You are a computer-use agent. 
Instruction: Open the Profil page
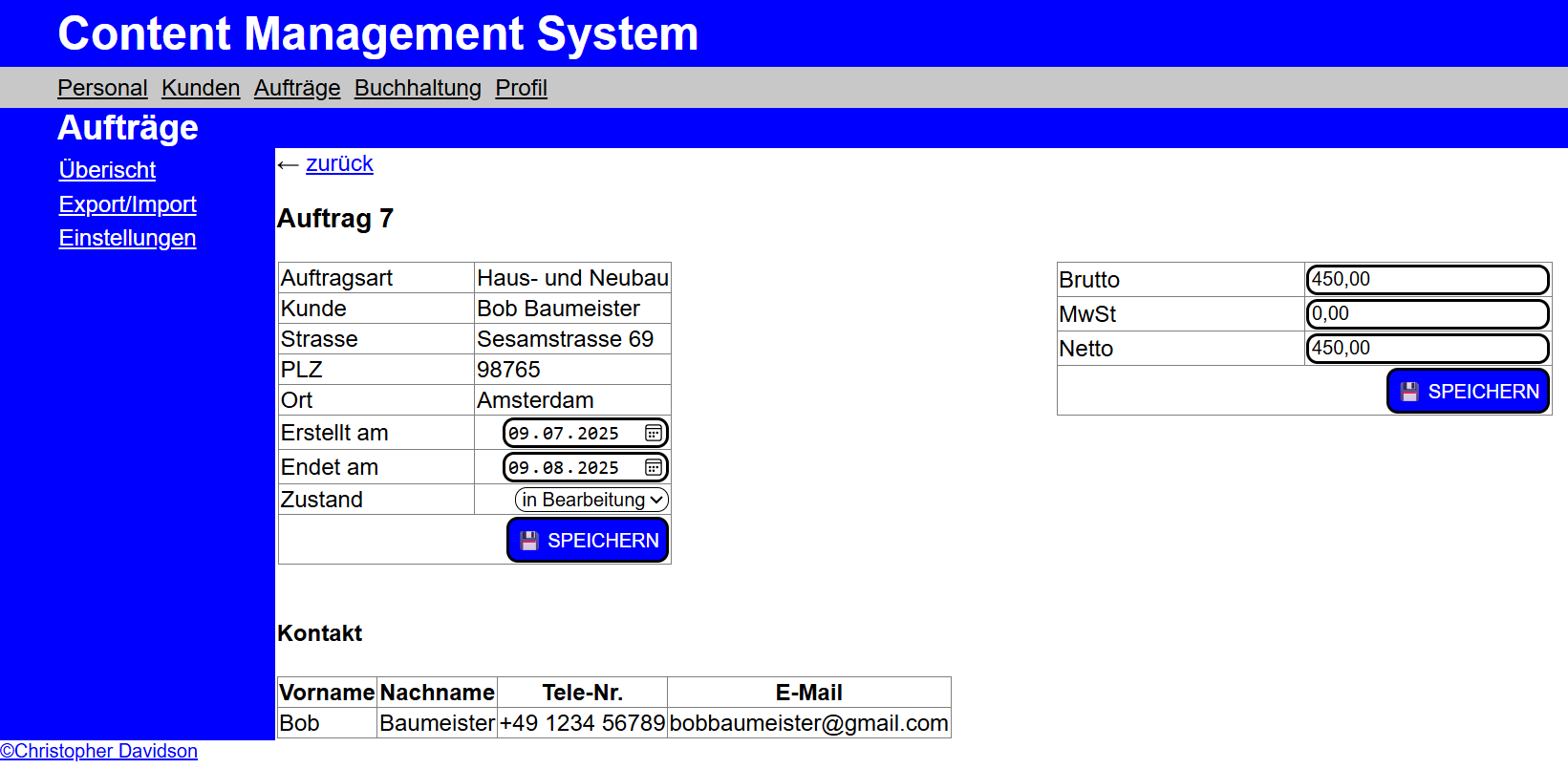[x=521, y=88]
